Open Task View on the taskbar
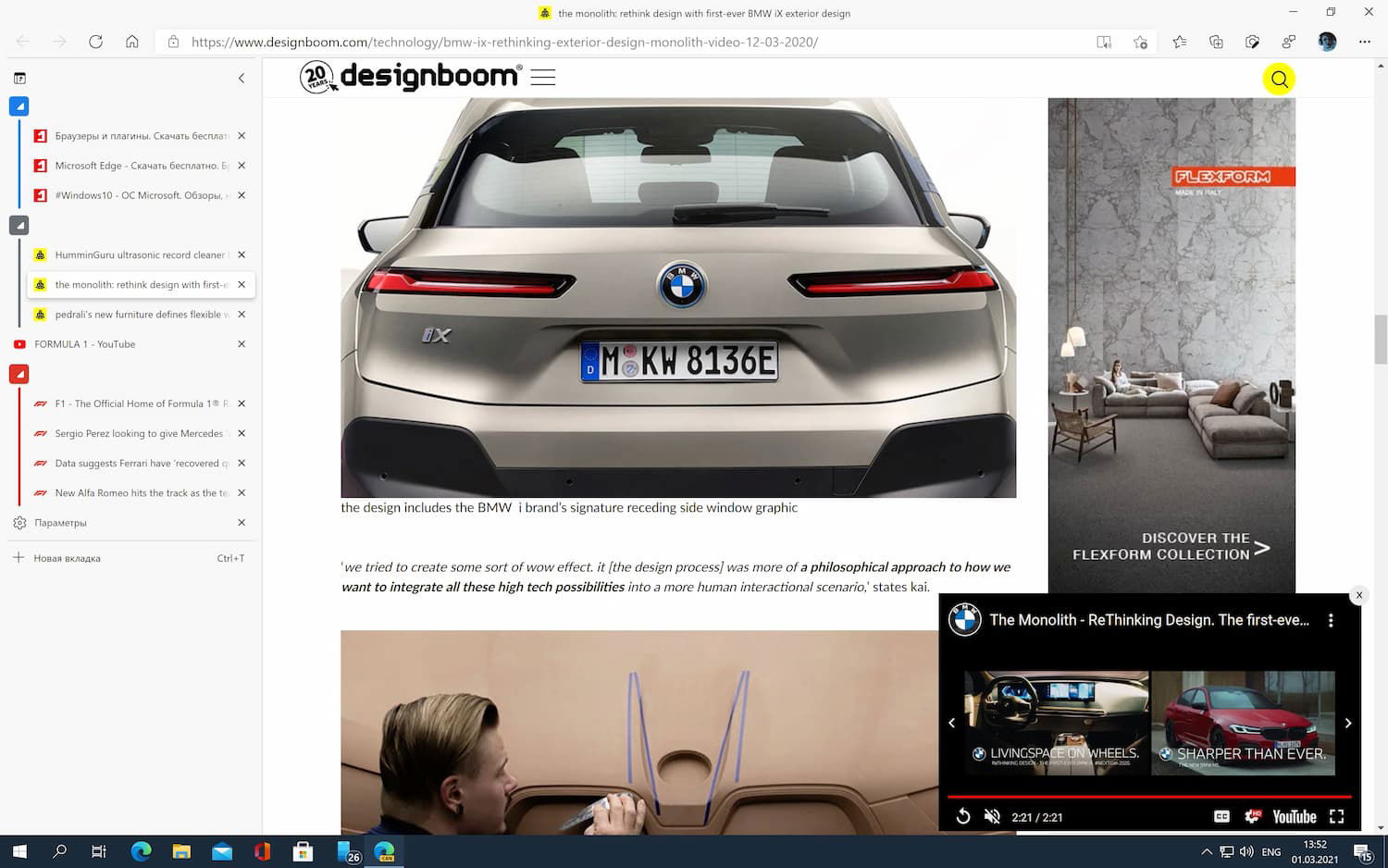This screenshot has width=1388, height=868. [99, 851]
